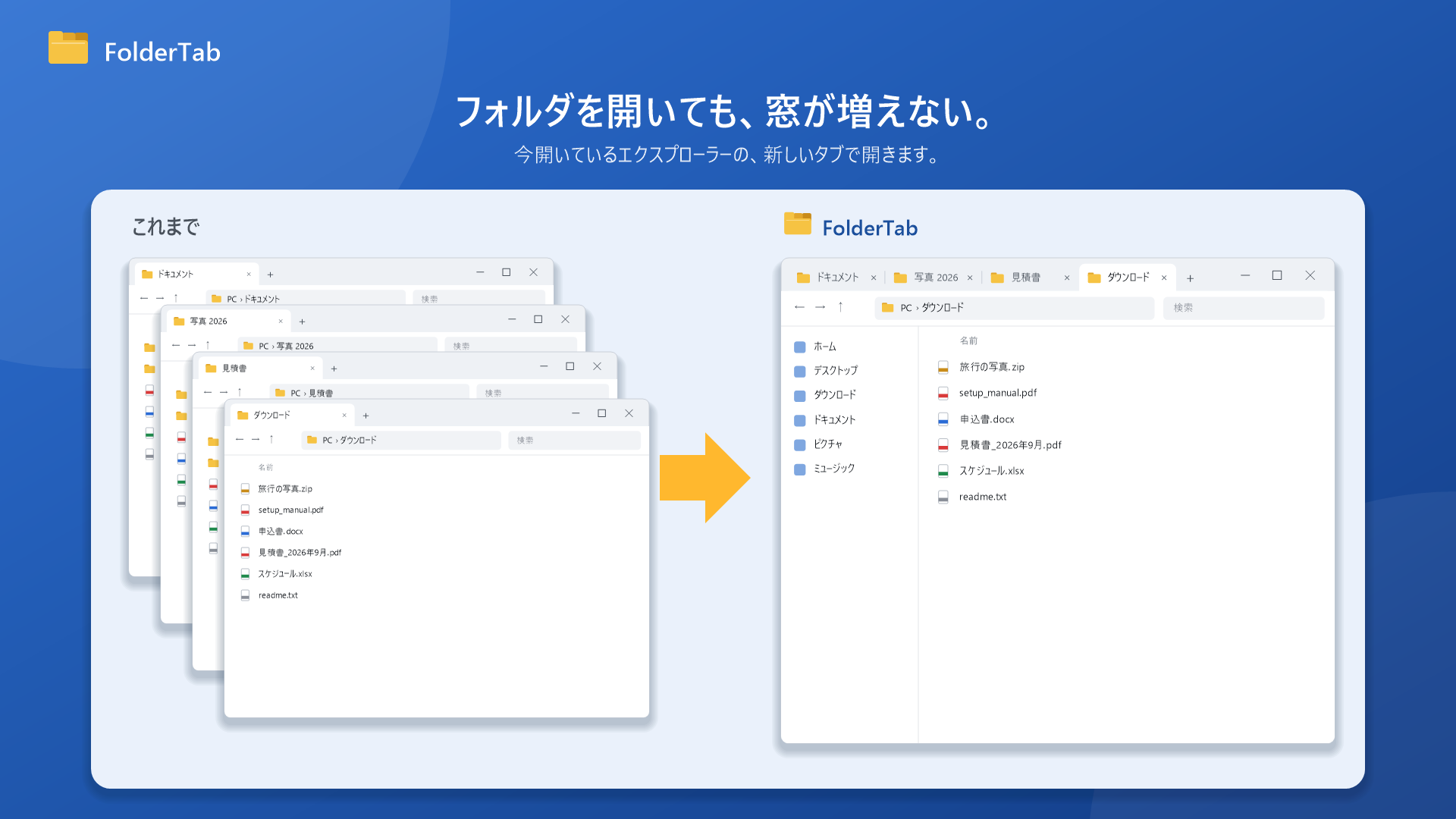
Task: Close the ダウンロード tab in FolderTab window
Action: 1164,278
